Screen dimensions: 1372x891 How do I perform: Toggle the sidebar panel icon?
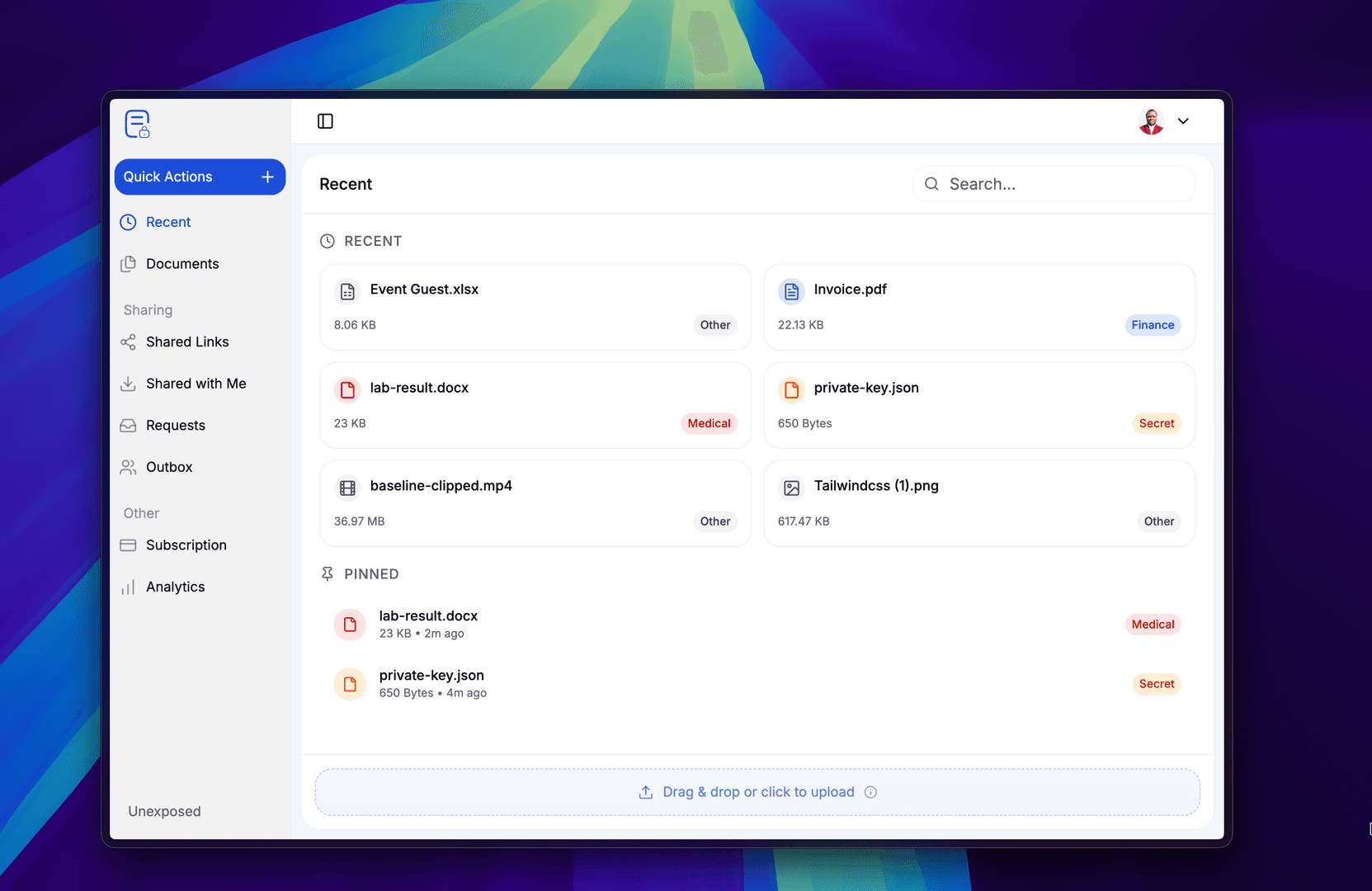[x=325, y=121]
